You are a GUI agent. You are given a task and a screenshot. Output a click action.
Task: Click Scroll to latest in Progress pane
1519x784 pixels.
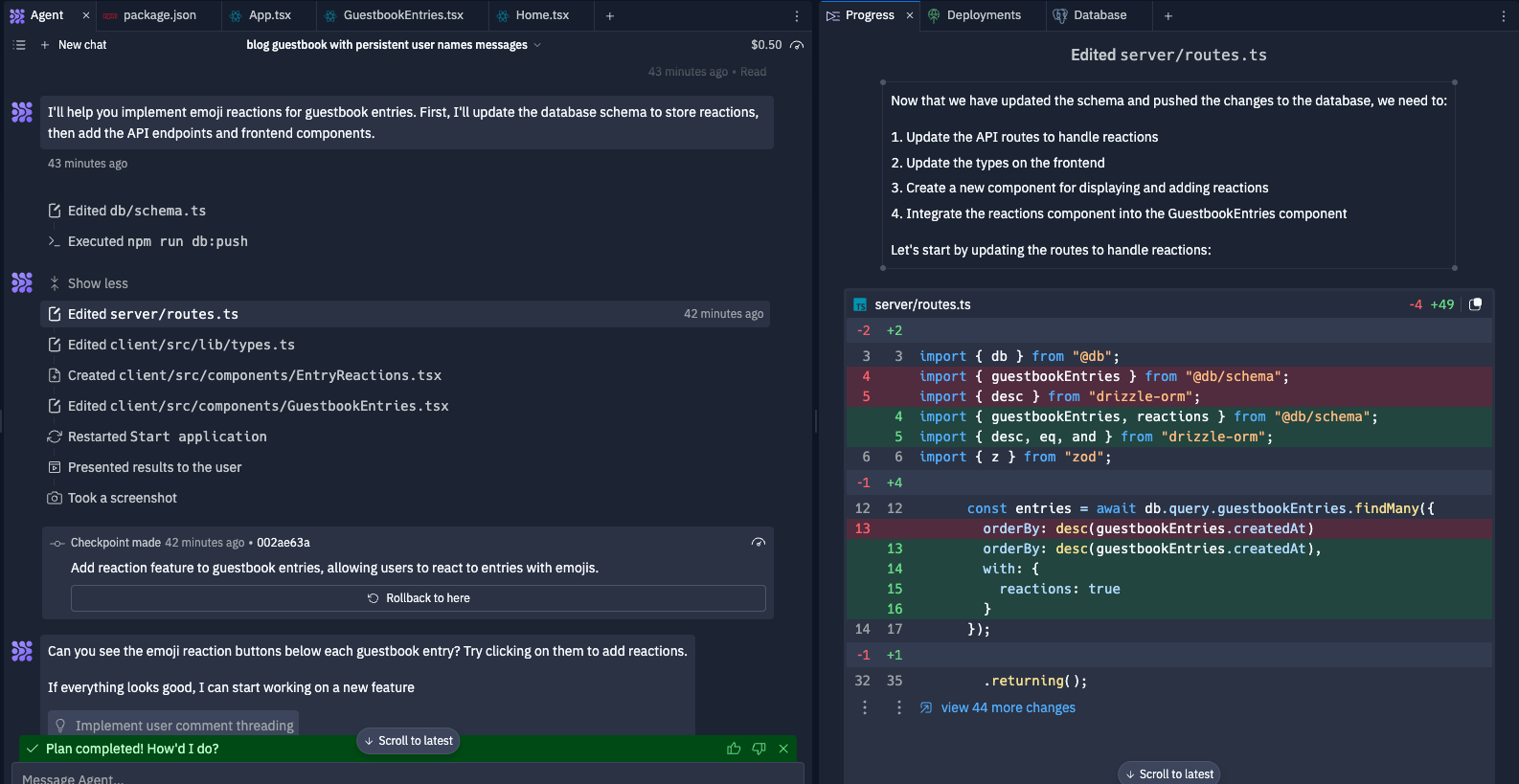tap(1168, 773)
